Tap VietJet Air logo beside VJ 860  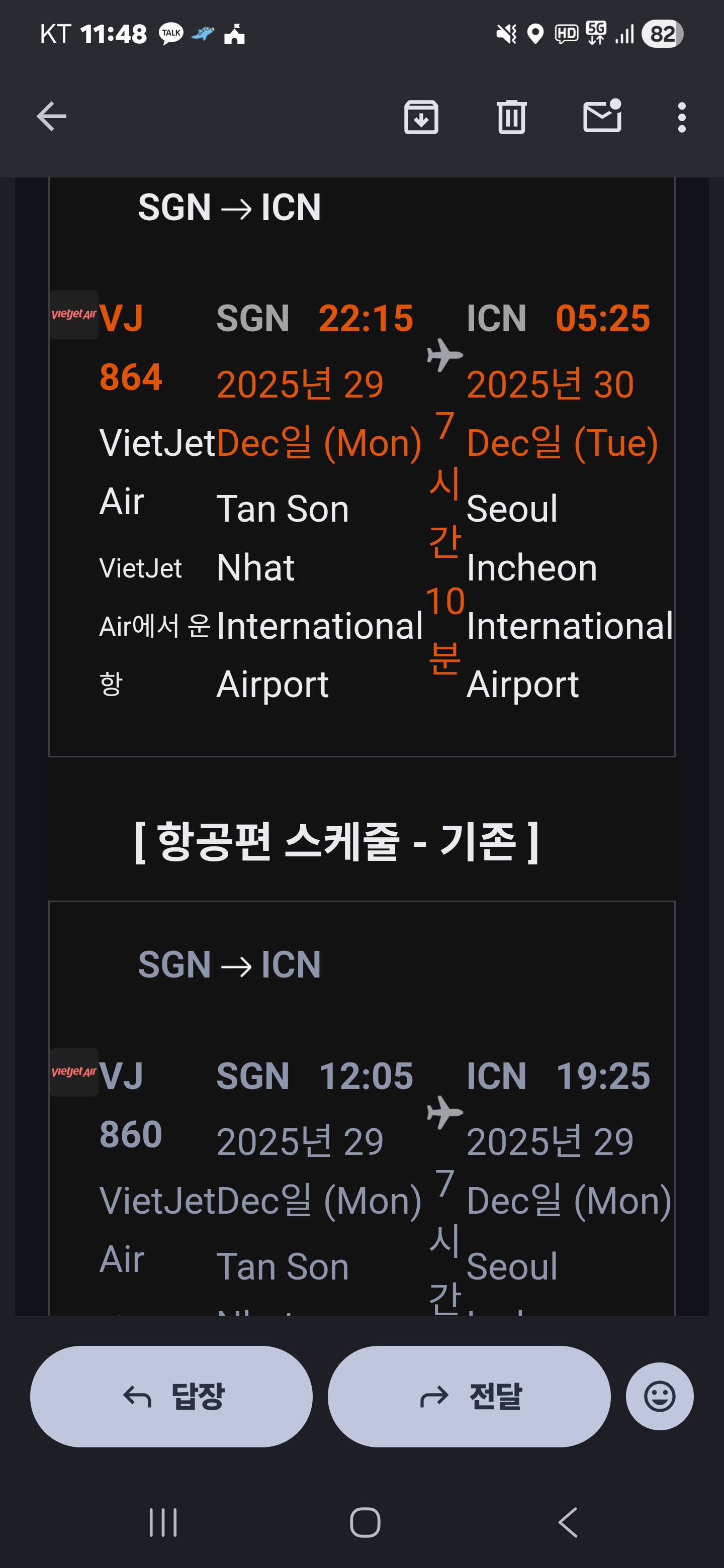[74, 1072]
